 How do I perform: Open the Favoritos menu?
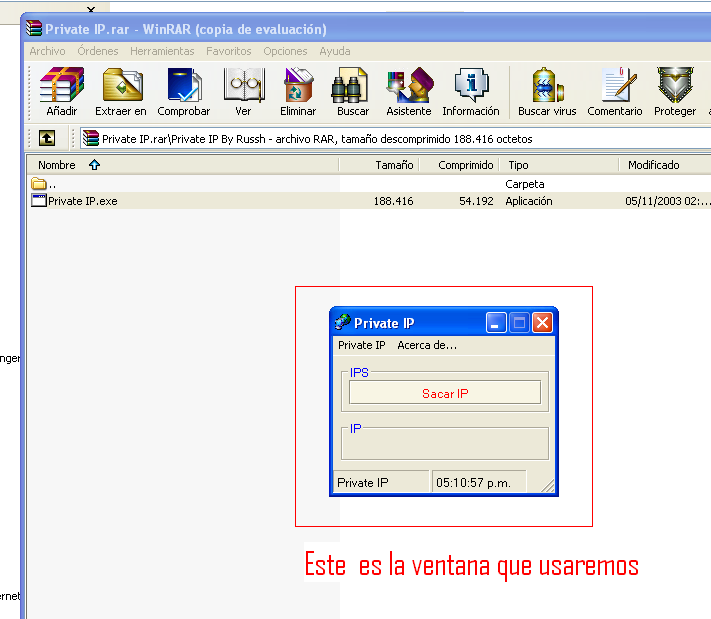(x=229, y=51)
